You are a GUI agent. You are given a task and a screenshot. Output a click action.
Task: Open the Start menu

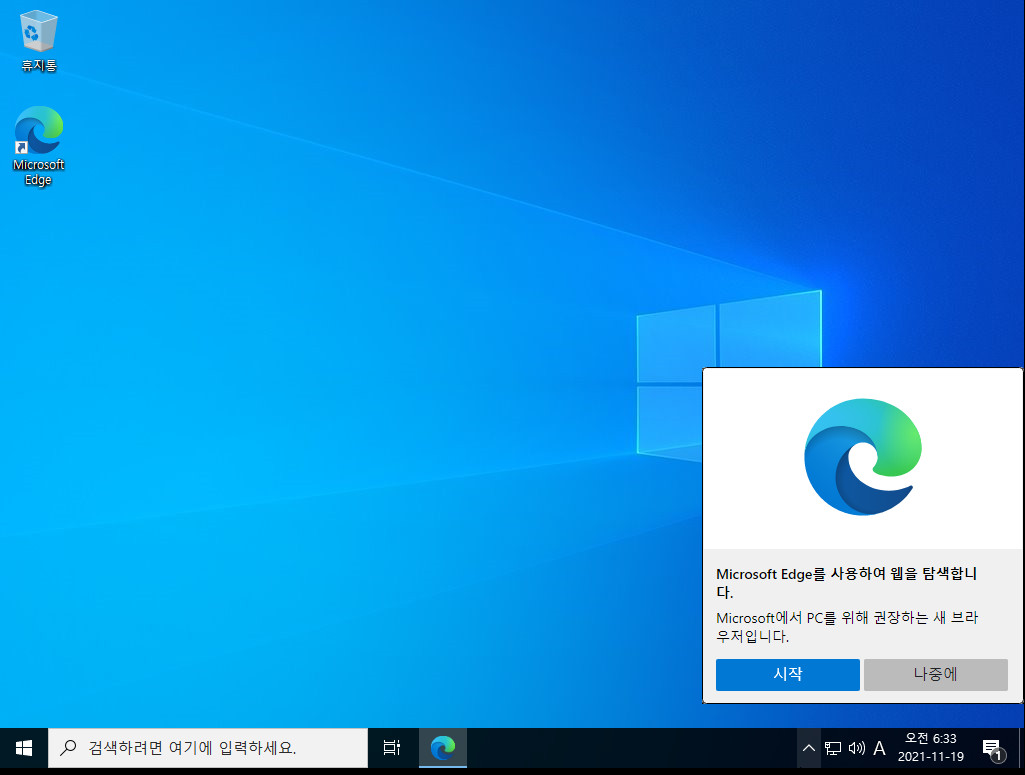(x=22, y=747)
